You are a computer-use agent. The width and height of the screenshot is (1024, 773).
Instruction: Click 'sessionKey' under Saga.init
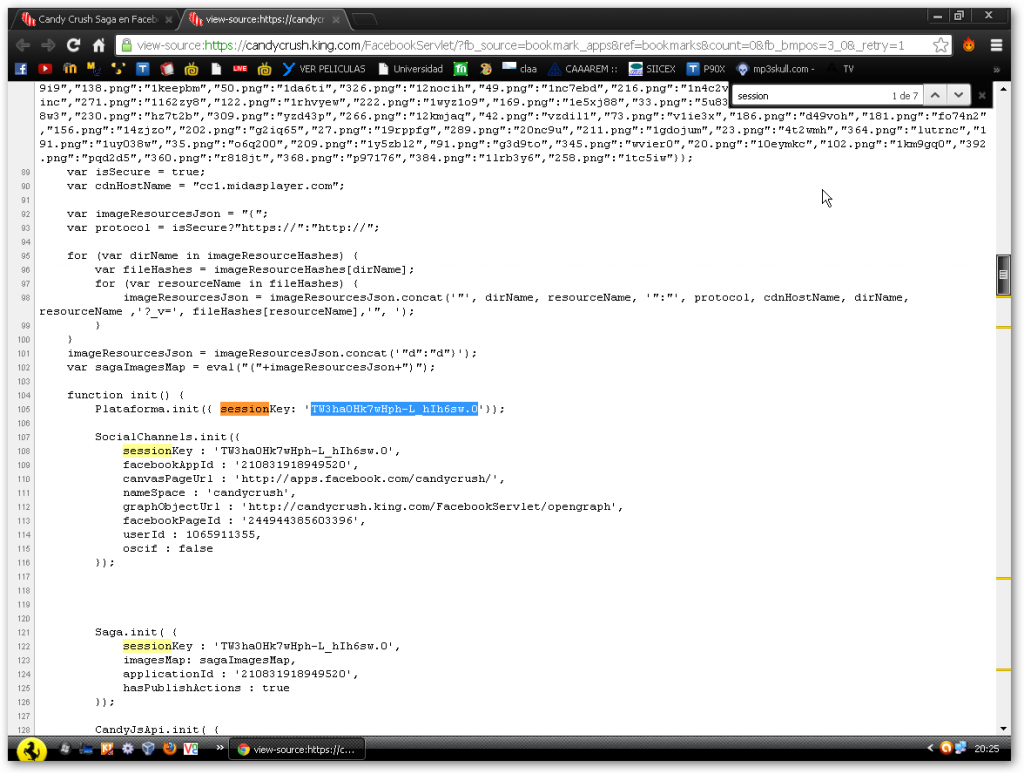pos(157,646)
